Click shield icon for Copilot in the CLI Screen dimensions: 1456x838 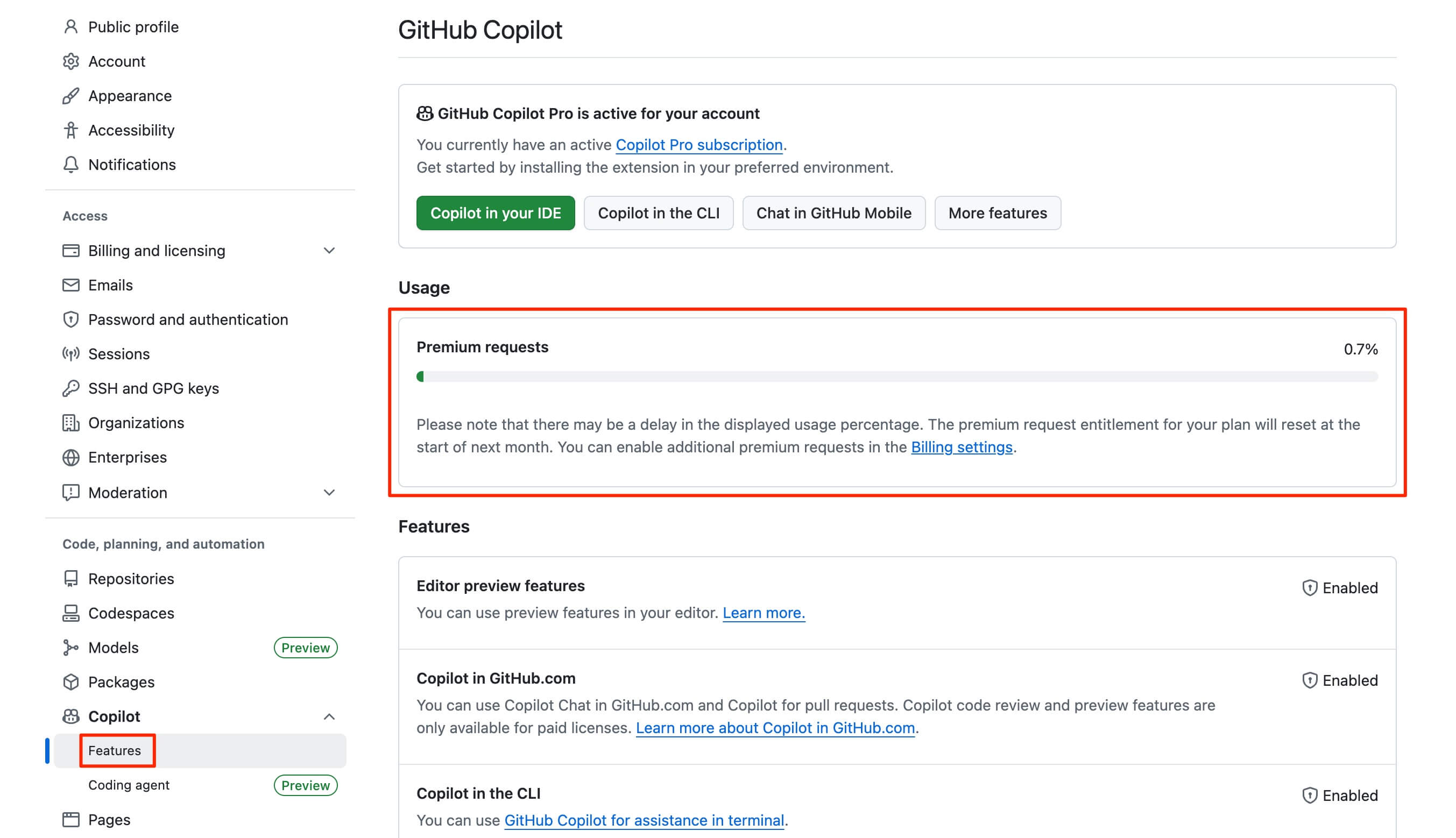click(1310, 796)
